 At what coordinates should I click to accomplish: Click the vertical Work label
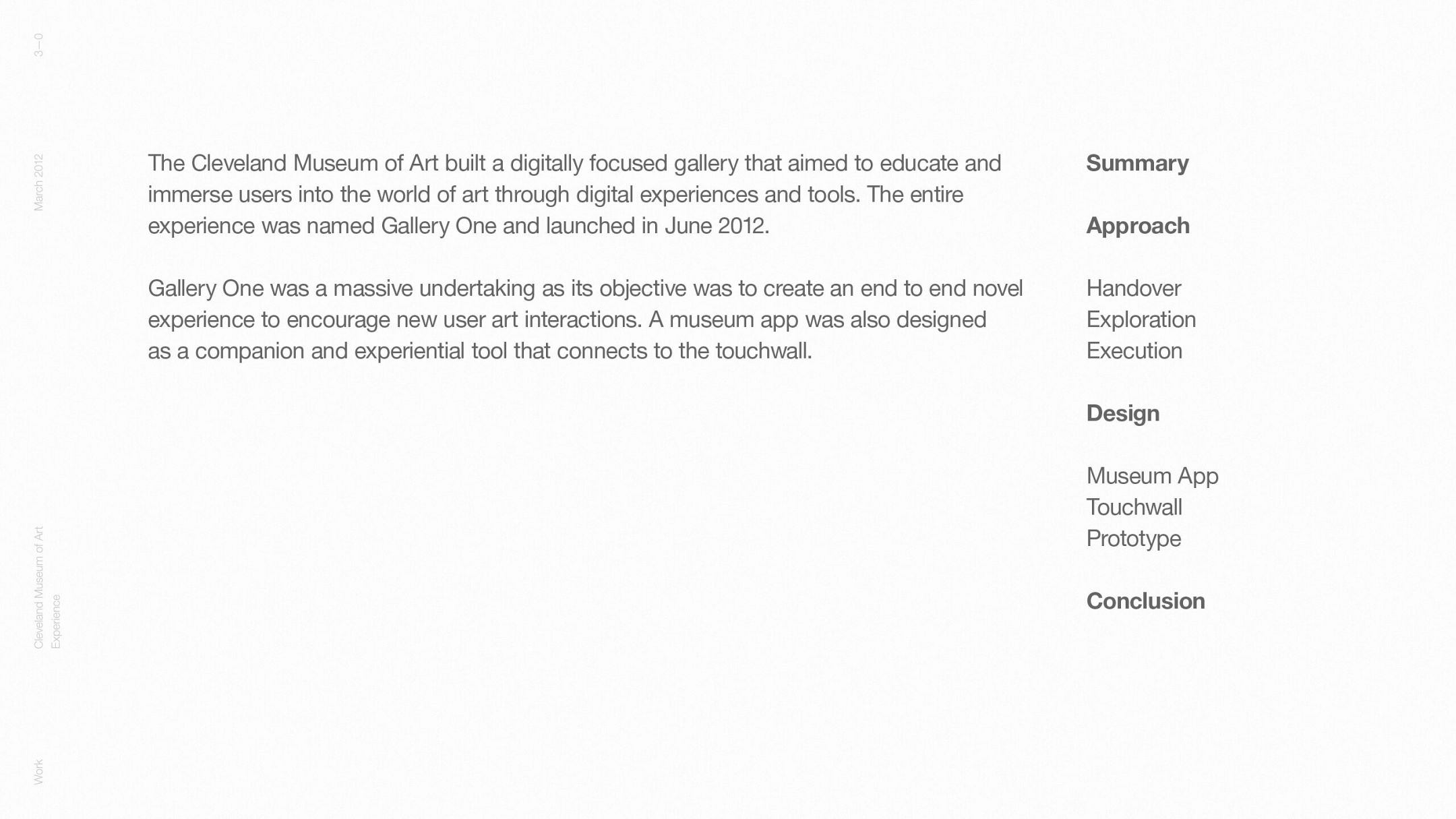click(38, 772)
